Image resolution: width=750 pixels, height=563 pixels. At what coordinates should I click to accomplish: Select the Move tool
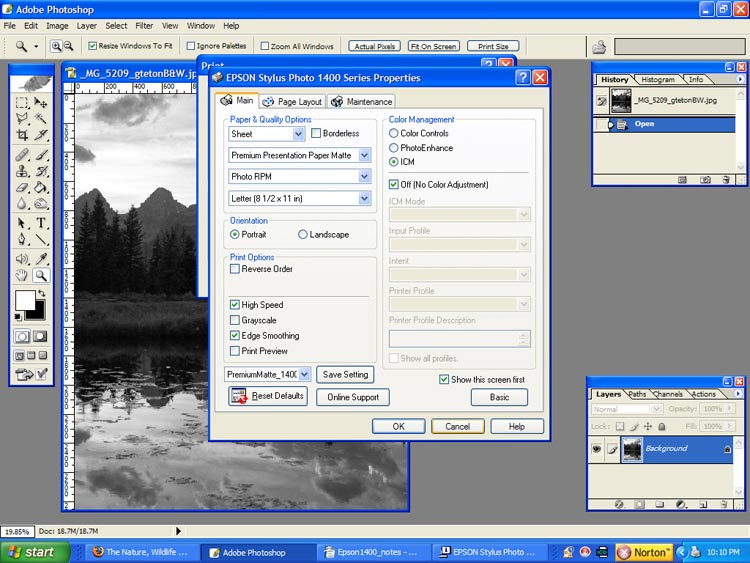41,102
